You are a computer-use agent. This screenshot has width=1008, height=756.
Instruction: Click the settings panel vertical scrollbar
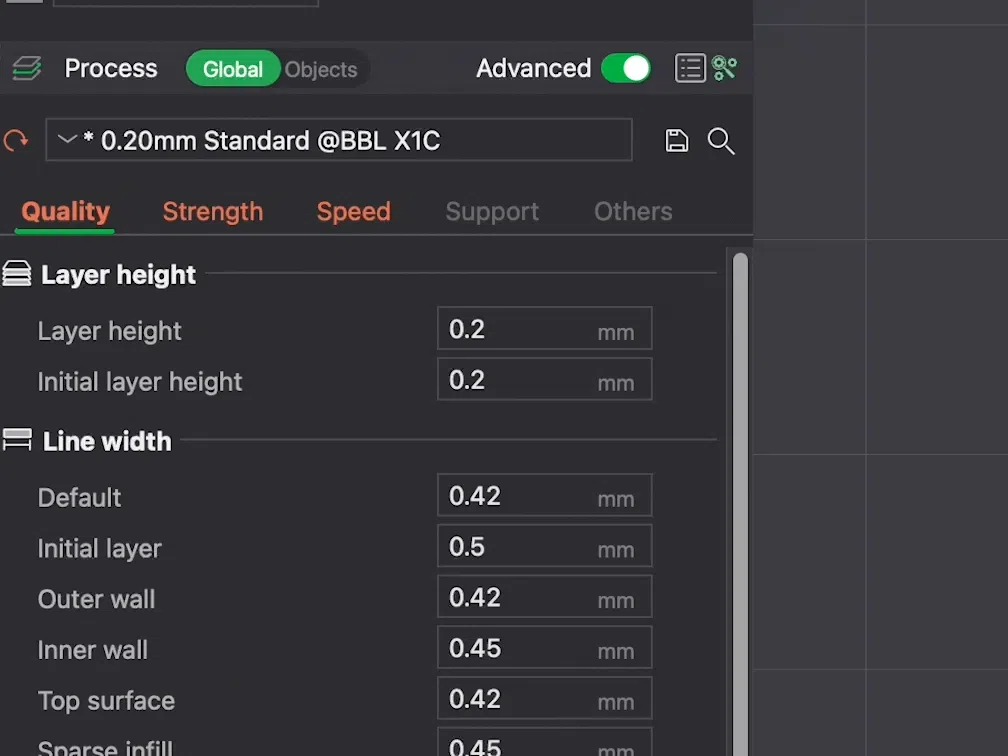[740, 504]
